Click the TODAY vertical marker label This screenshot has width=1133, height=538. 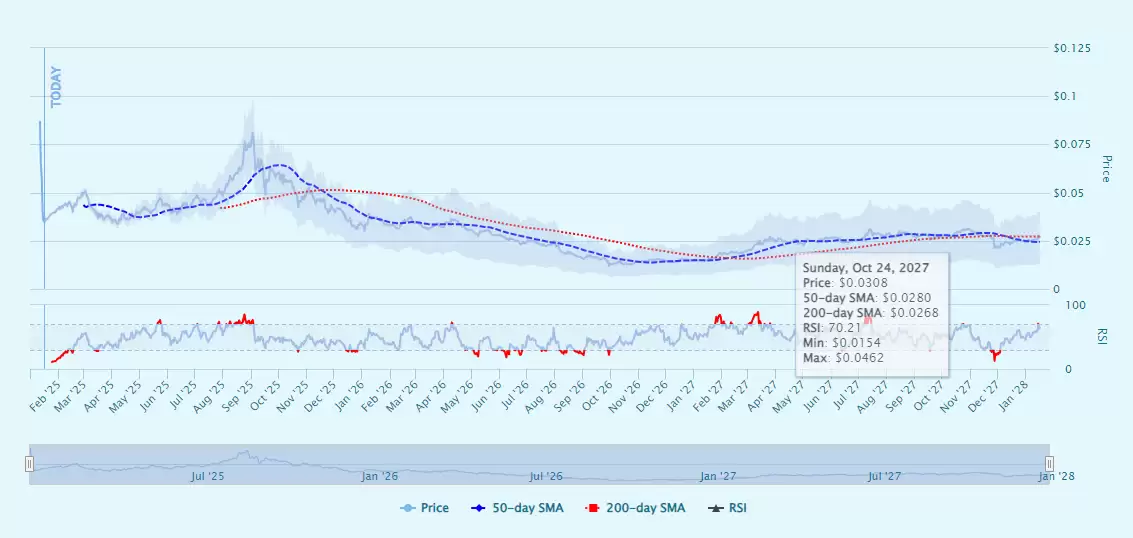(x=57, y=87)
